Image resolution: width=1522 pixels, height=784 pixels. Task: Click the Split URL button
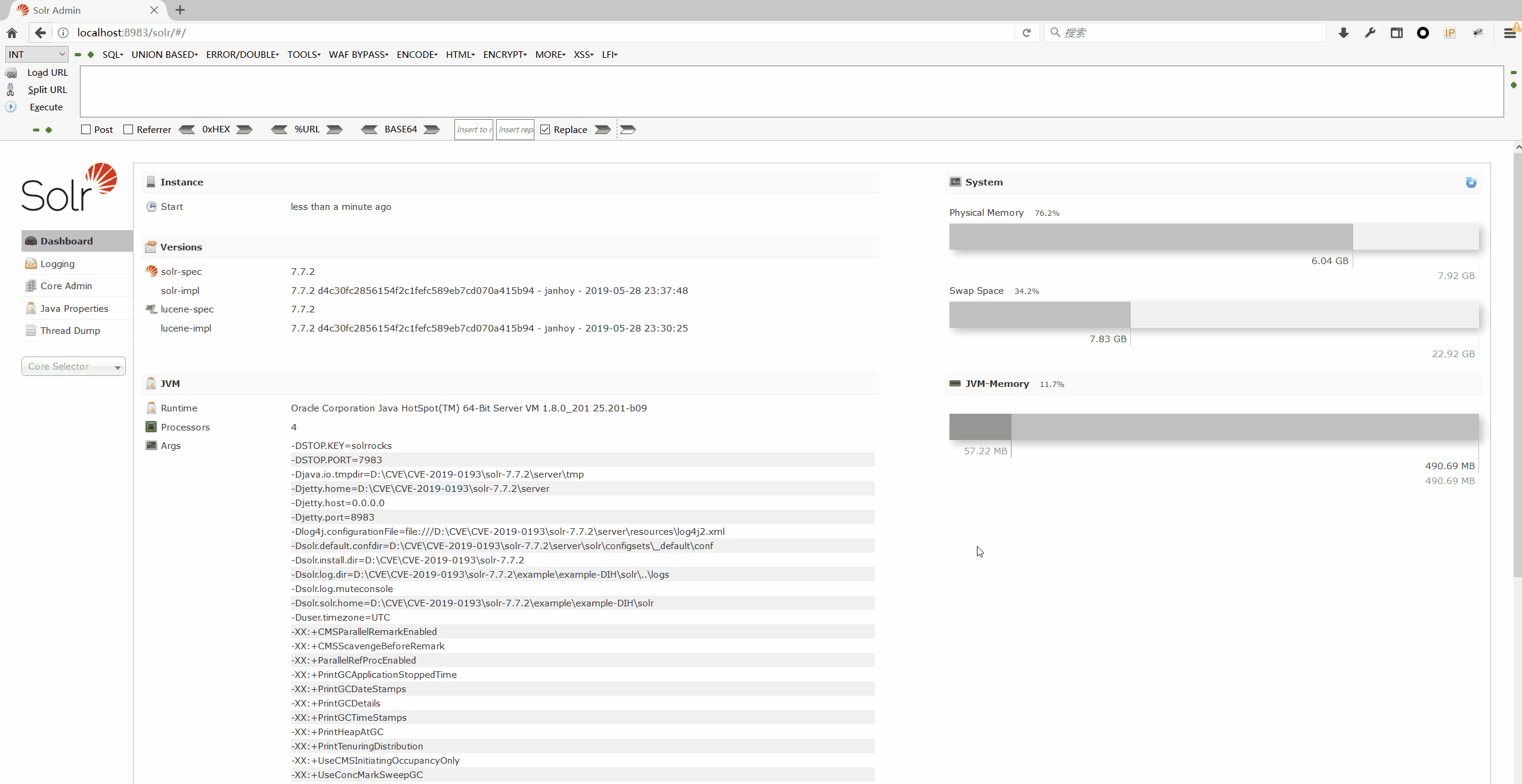[x=47, y=89]
